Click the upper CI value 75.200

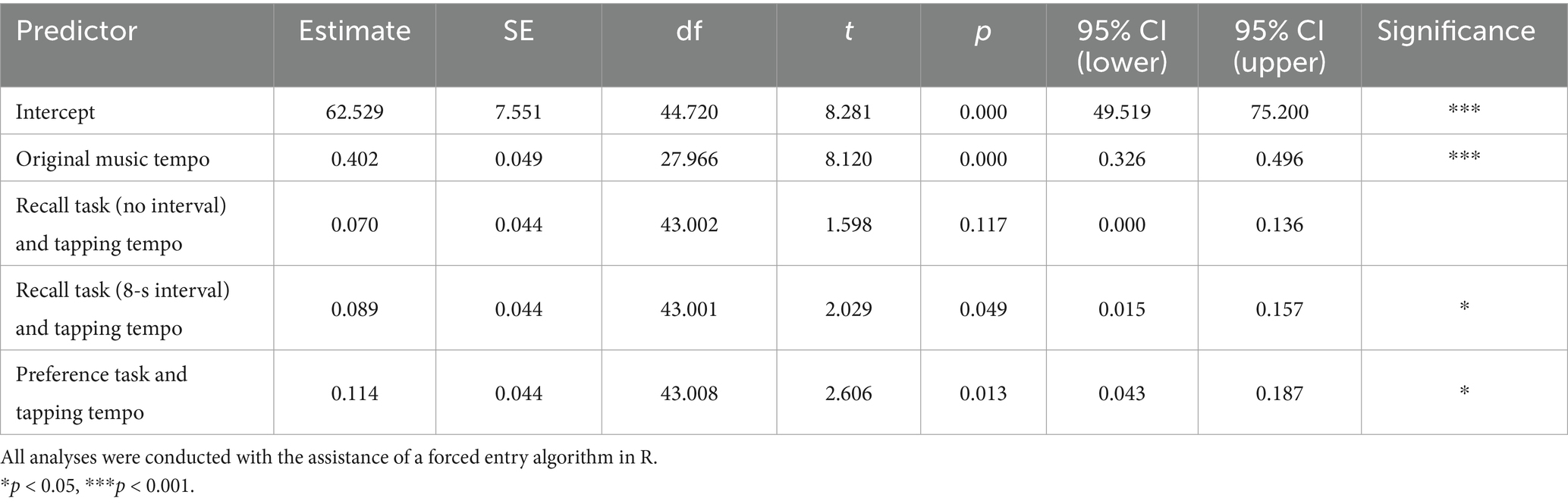click(1280, 112)
